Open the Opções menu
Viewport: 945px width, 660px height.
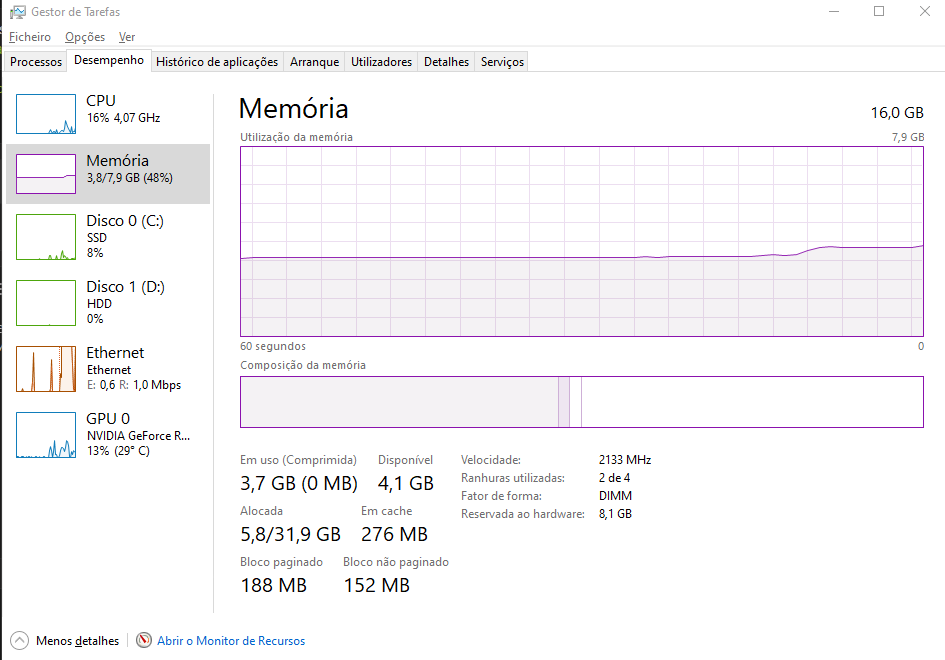85,37
